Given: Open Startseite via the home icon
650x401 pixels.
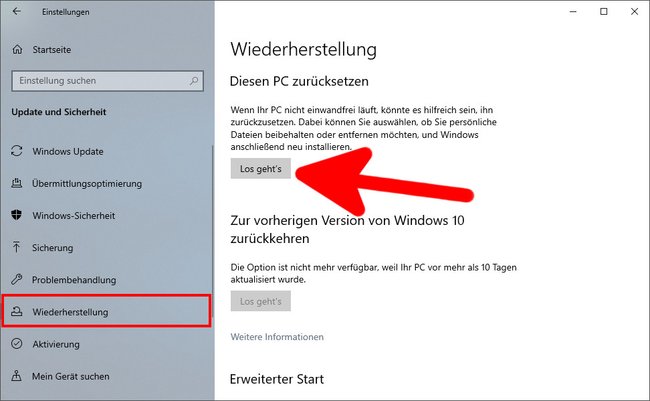Looking at the screenshot, I should pos(17,50).
